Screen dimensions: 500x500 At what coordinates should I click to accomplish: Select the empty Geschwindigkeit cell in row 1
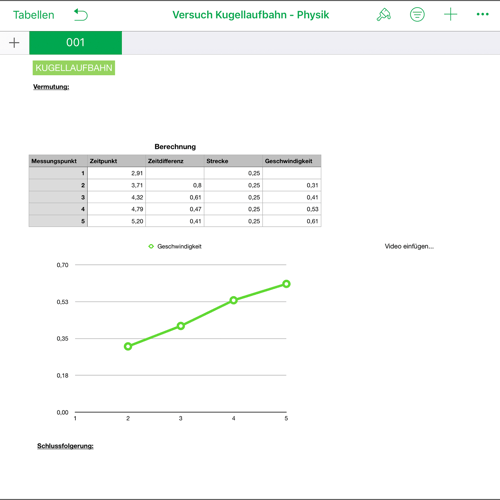click(292, 173)
